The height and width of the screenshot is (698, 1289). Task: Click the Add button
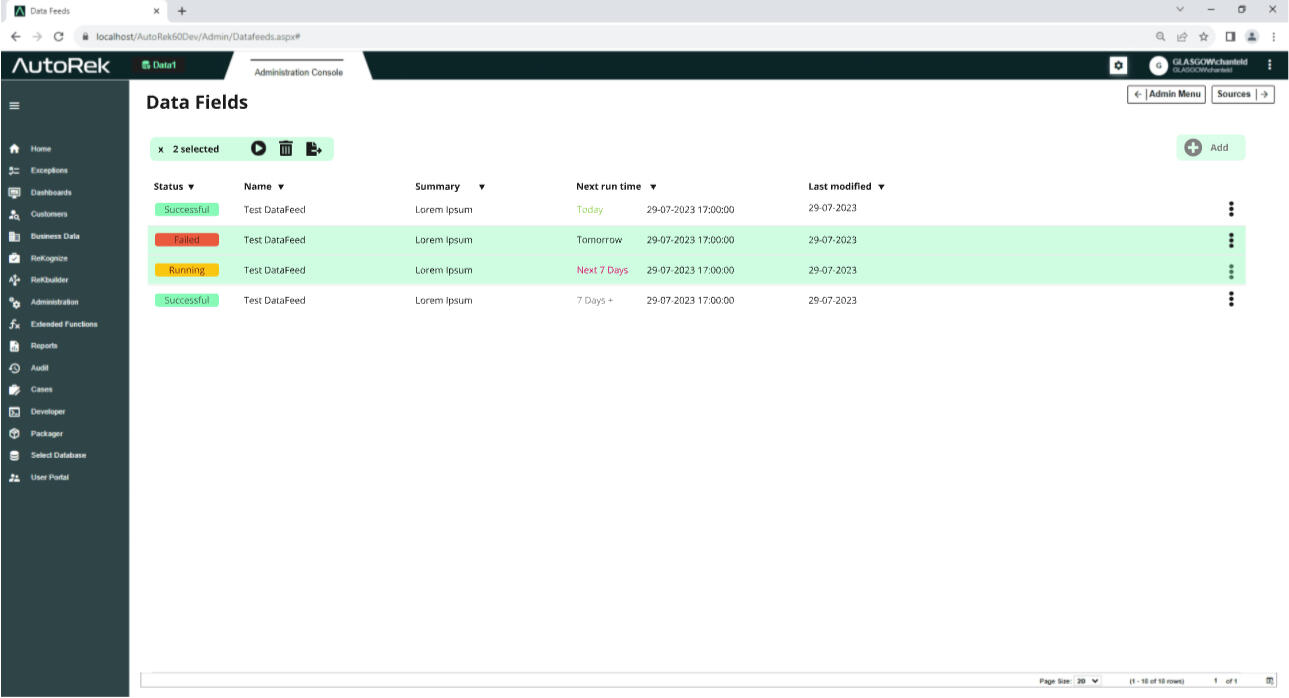click(1210, 148)
